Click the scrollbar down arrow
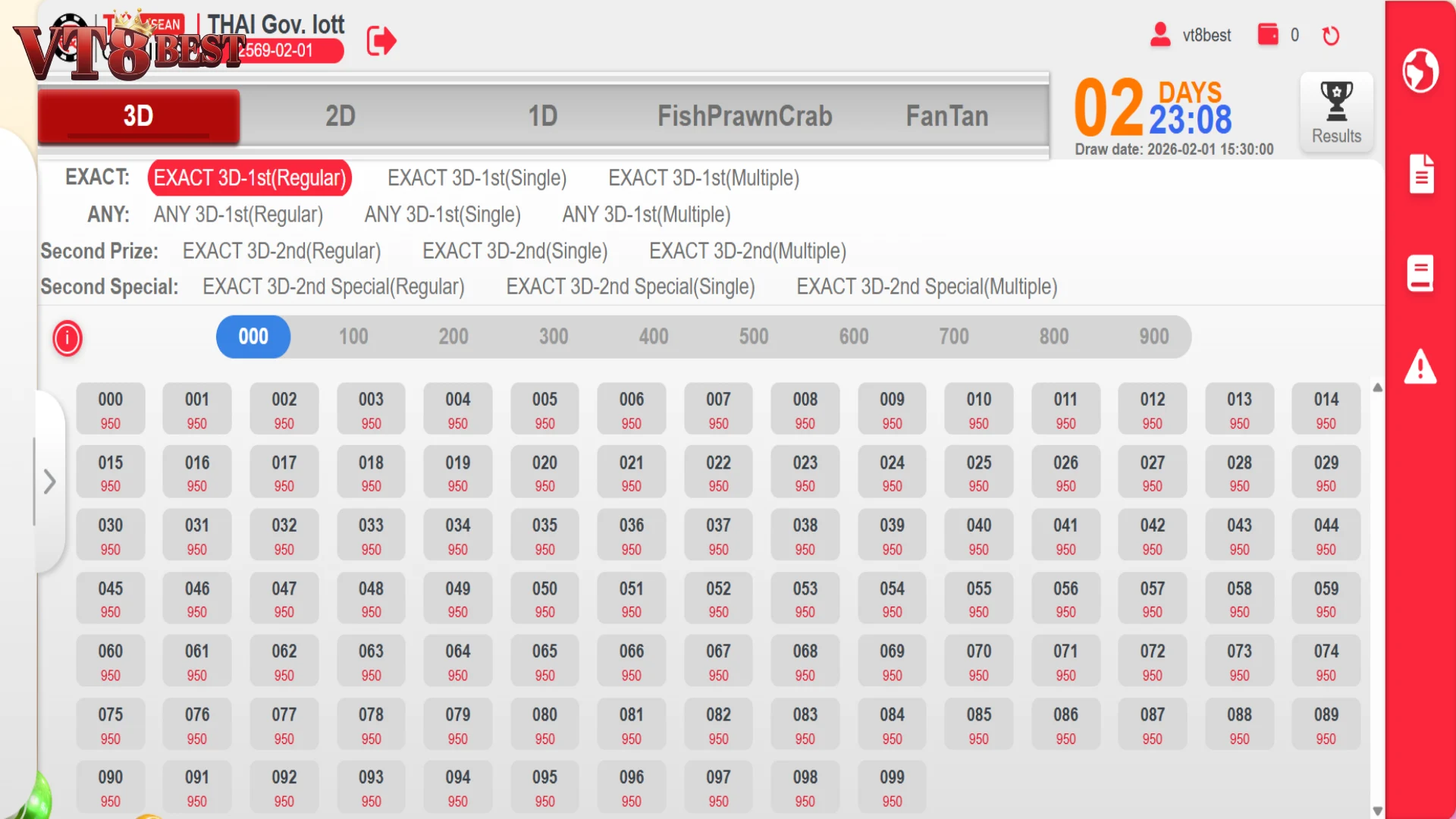 click(x=1377, y=811)
